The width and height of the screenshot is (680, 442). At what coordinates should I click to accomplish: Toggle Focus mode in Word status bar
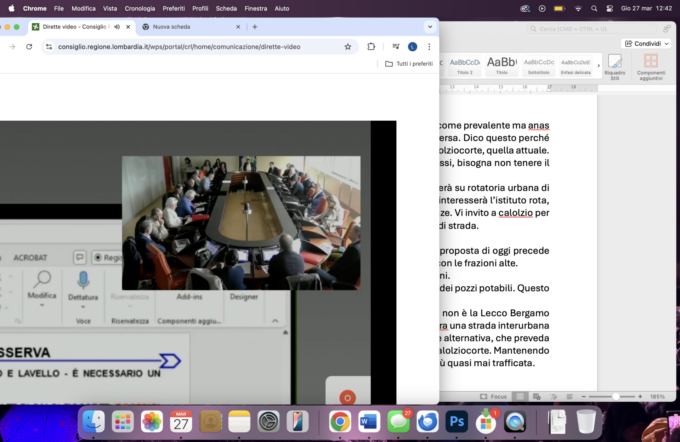tap(495, 397)
